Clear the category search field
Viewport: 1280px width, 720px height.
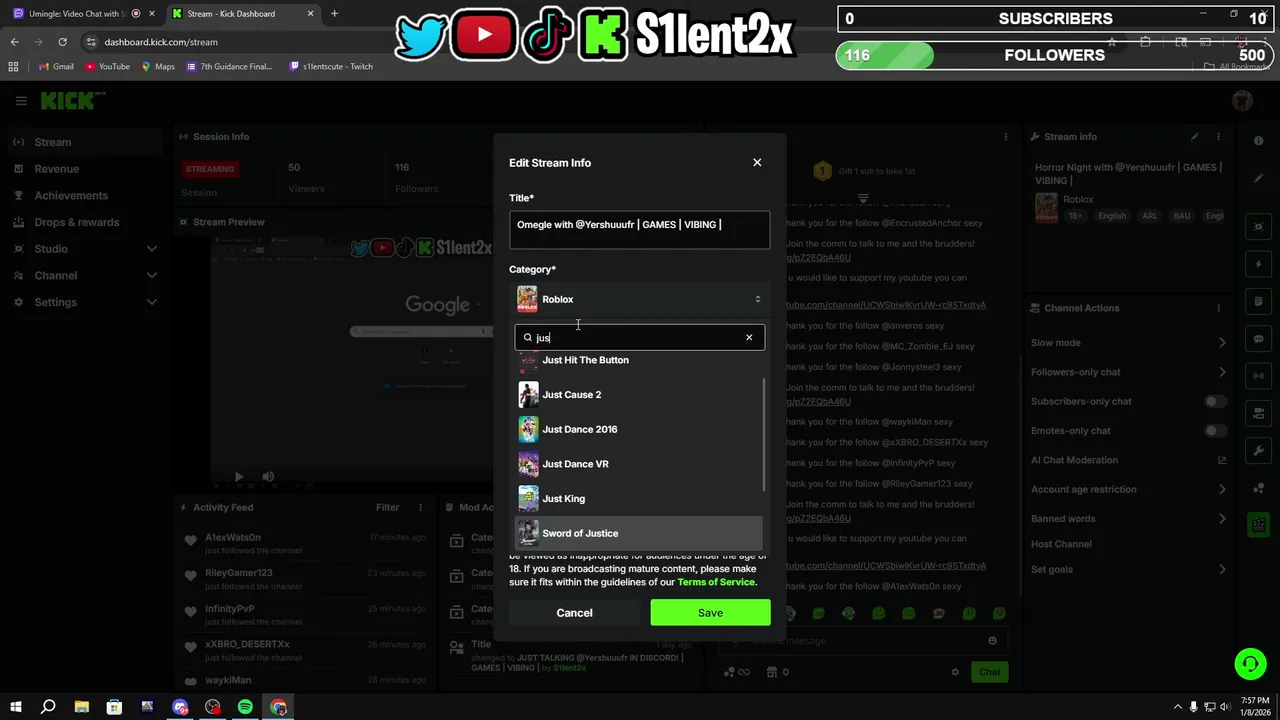(749, 337)
